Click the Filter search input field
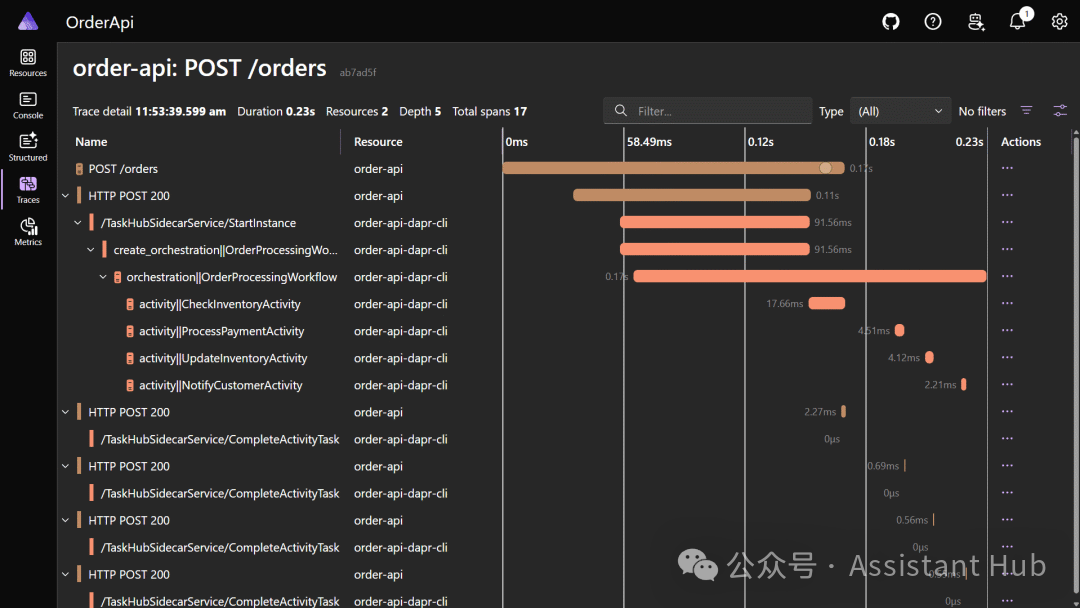This screenshot has width=1080, height=608. 707,111
